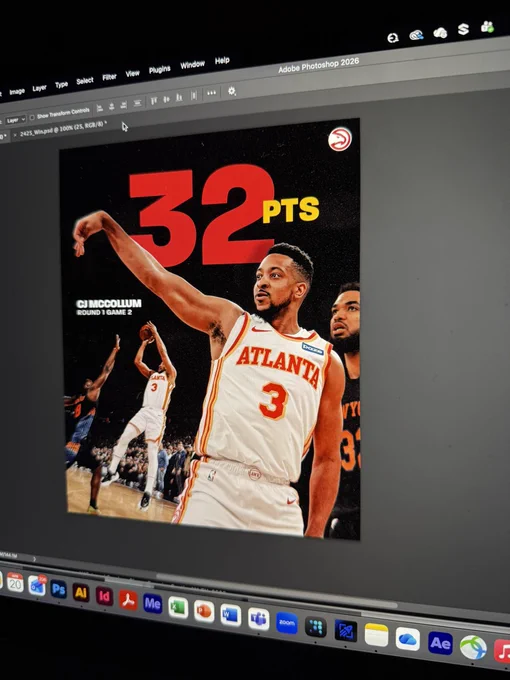
Task: Open the dotted-grid app icon in the Dock
Action: [316, 627]
